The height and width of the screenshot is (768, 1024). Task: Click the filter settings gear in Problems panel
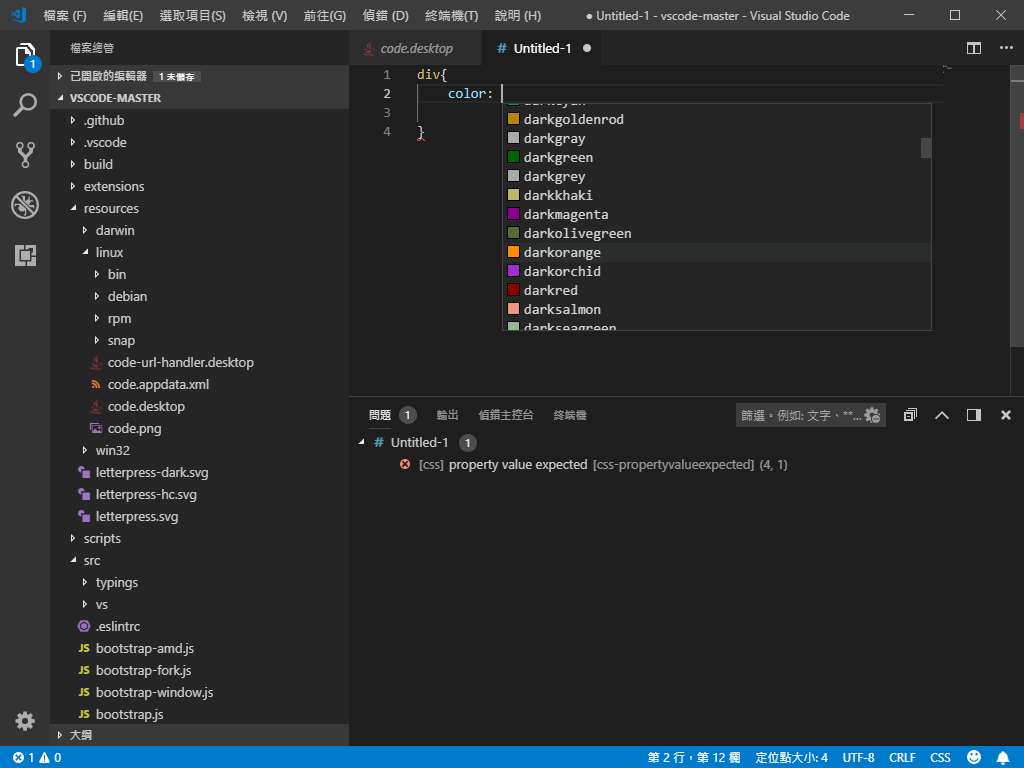tap(872, 415)
